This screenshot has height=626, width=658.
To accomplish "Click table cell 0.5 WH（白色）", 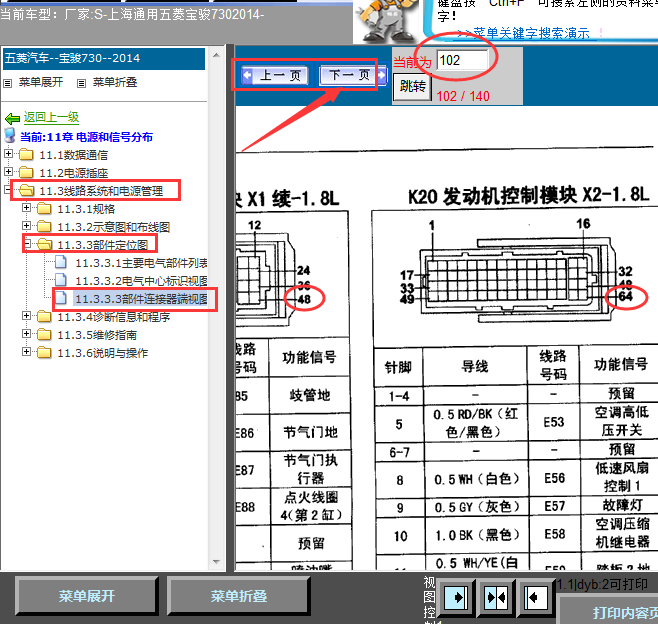I will point(476,479).
